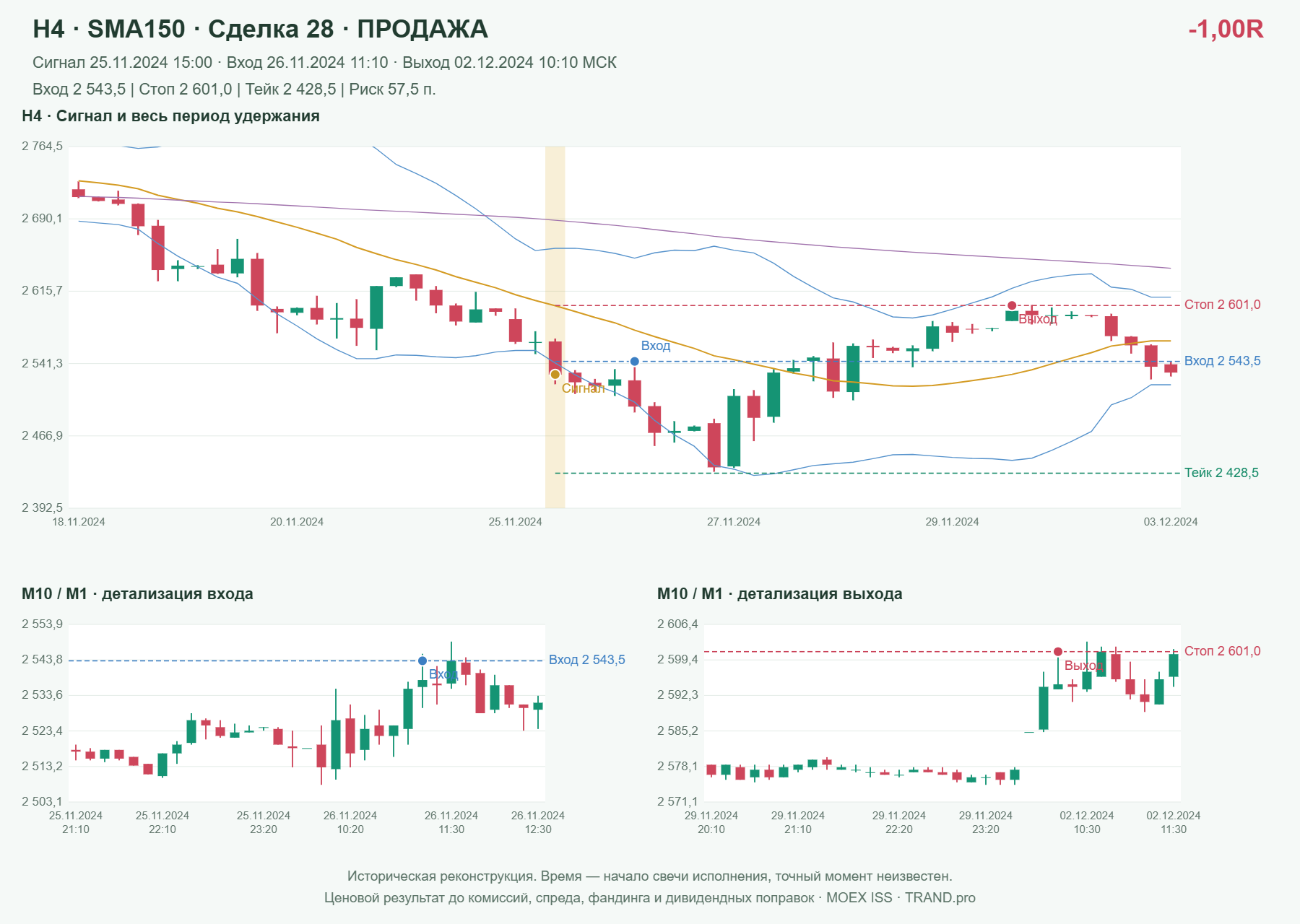
Task: Click the 'Вход 2 543,5' label on H4 chart
Action: 1222,361
